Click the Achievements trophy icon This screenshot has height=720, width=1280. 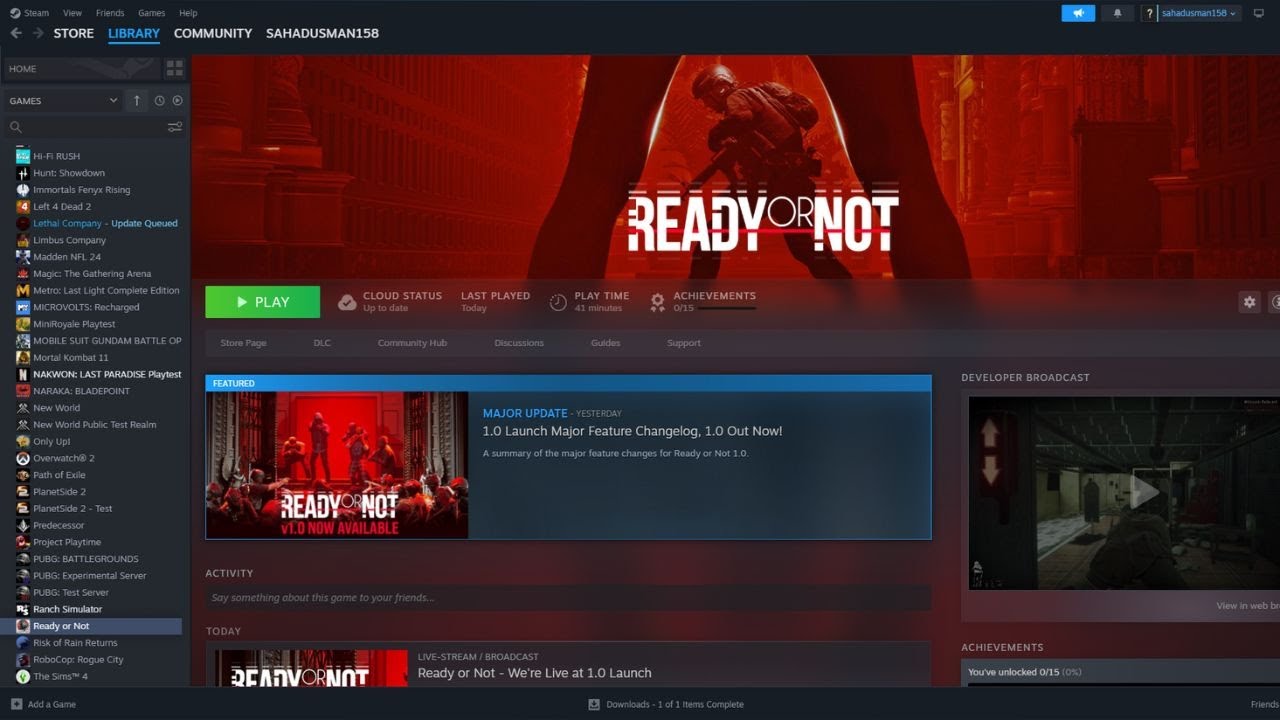pyautogui.click(x=657, y=302)
